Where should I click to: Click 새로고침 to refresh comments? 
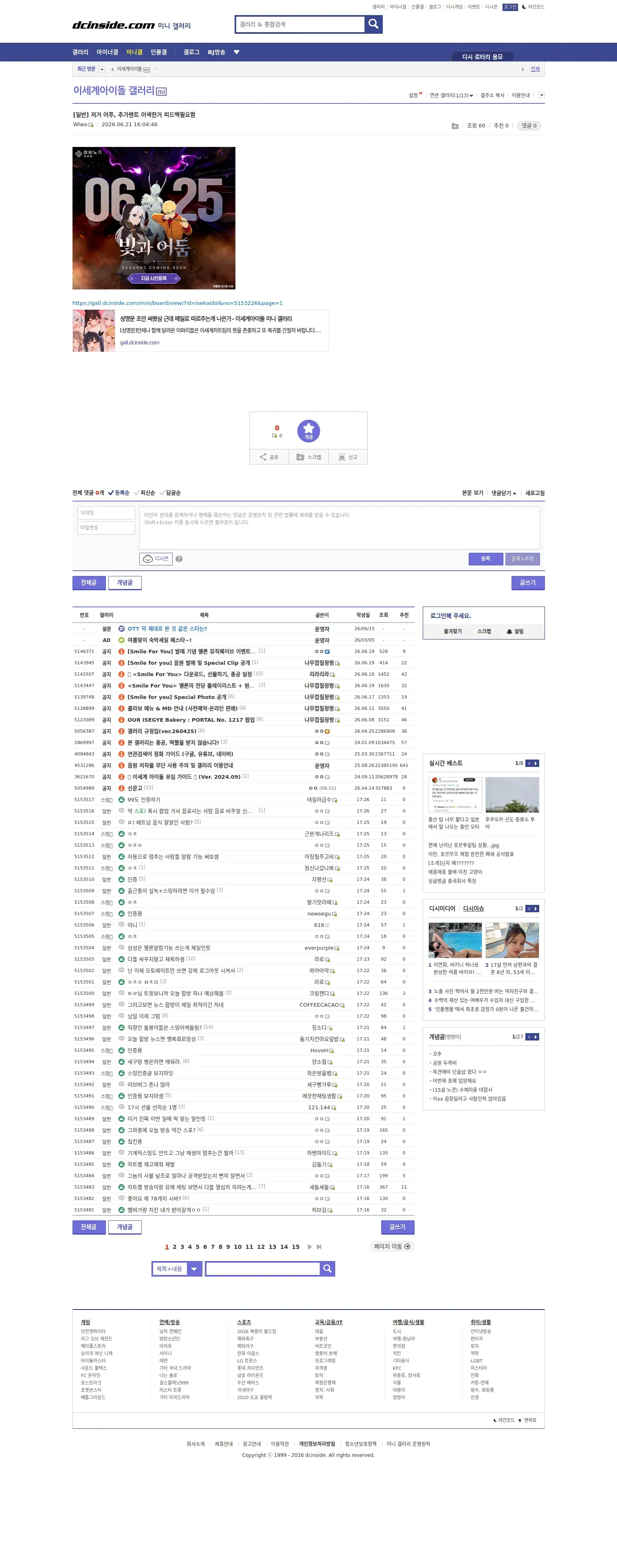tap(535, 493)
